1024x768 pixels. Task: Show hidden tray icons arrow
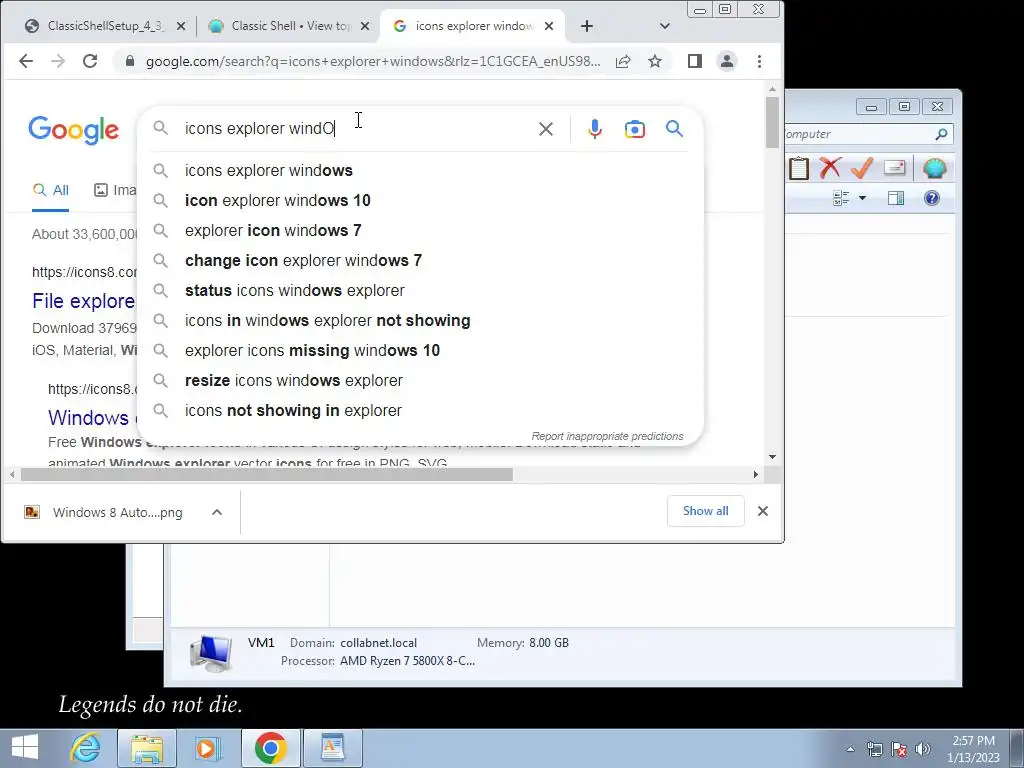click(850, 749)
